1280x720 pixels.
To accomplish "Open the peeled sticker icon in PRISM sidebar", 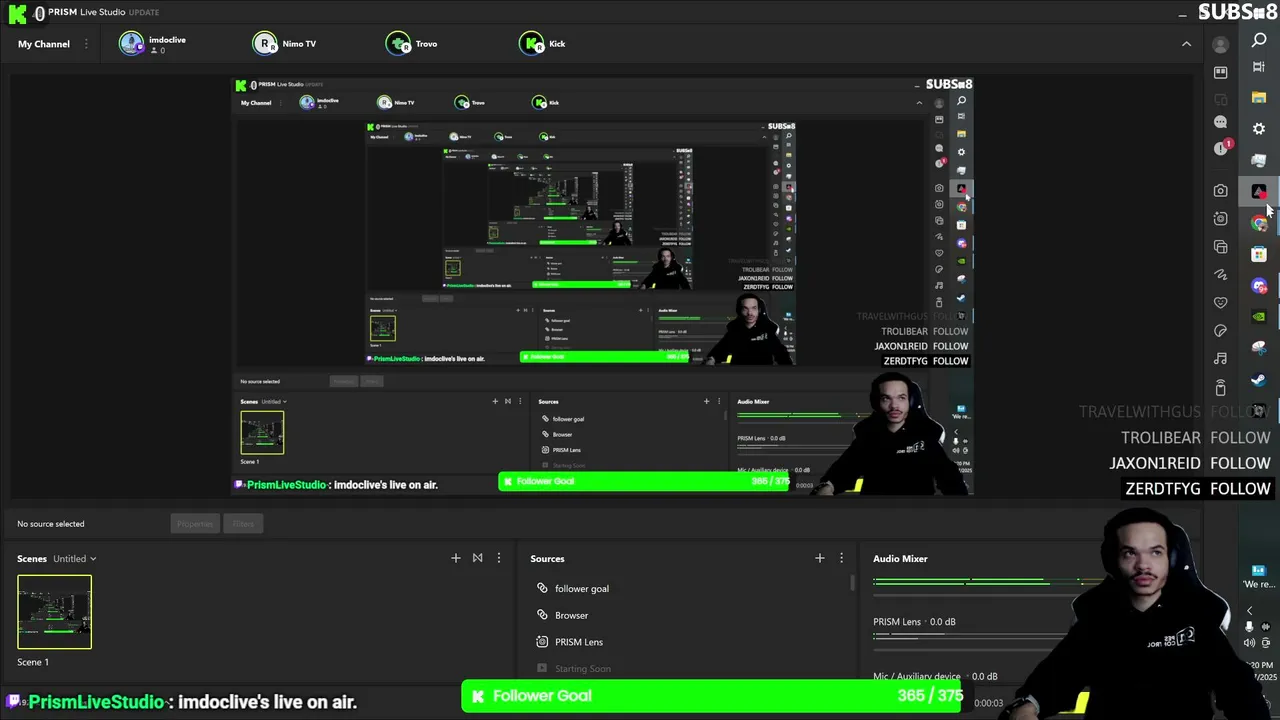I will [x=1220, y=331].
